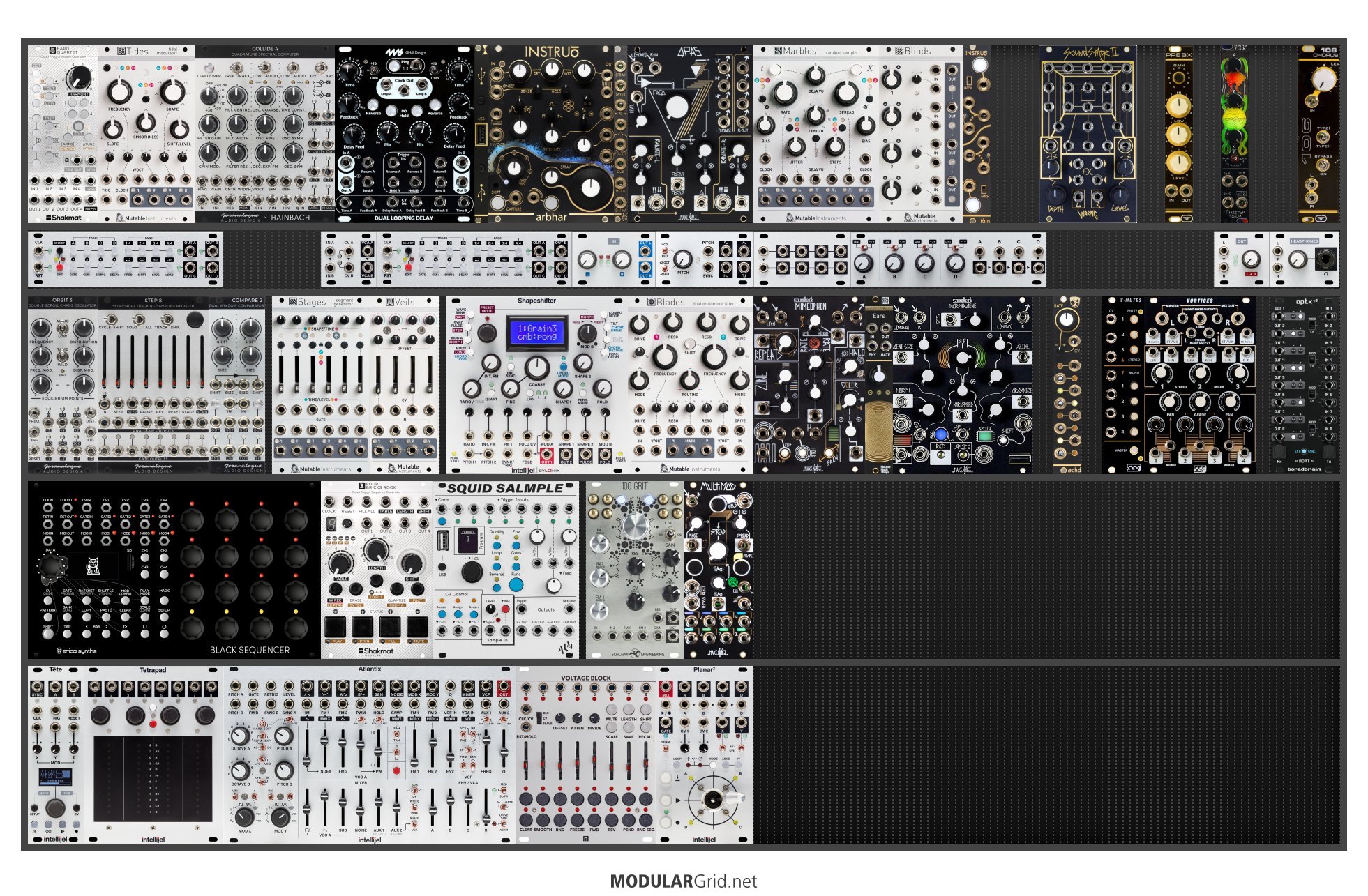Click the TAP button on Black Sequencer
Image resolution: width=1368 pixels, height=896 pixels.
pos(67,634)
